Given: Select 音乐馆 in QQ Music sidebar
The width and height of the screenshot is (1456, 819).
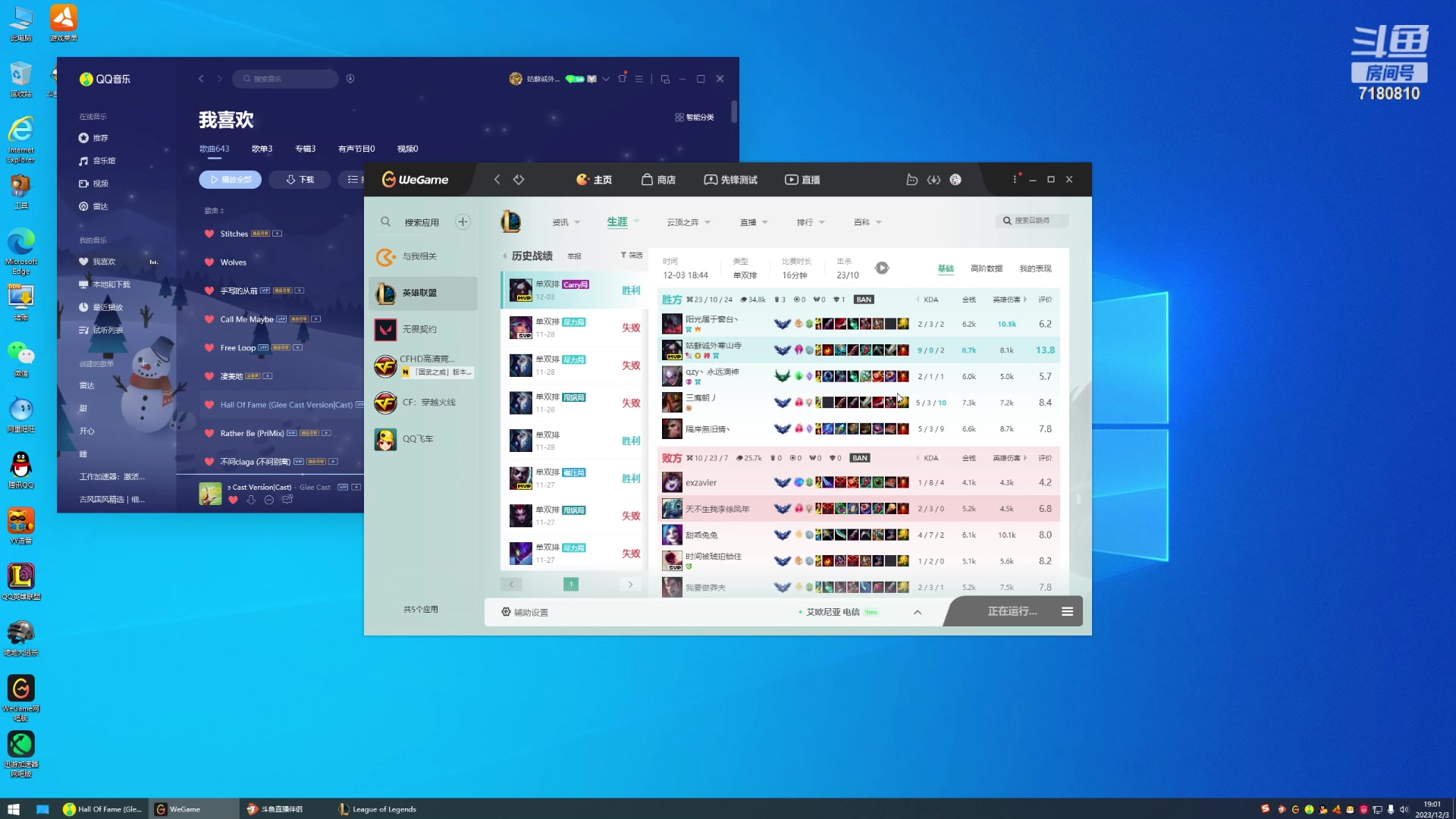Looking at the screenshot, I should tap(97, 162).
